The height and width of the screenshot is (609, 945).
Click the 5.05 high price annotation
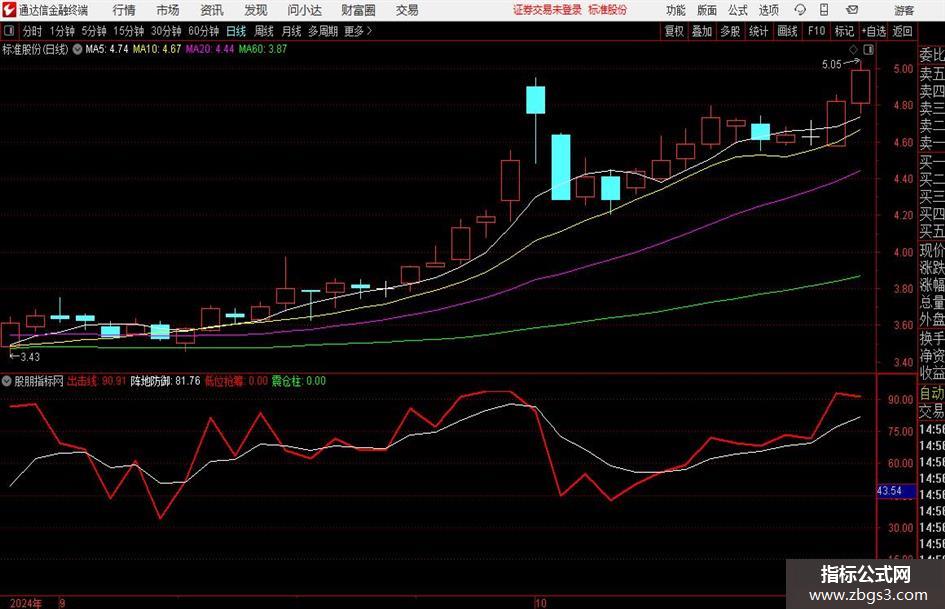click(831, 65)
